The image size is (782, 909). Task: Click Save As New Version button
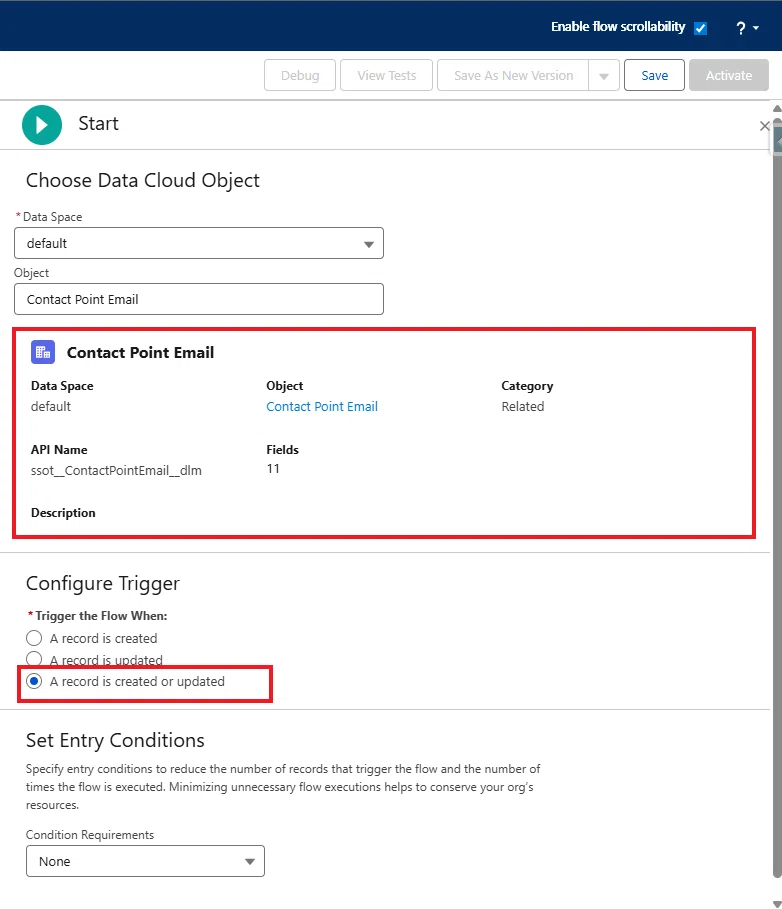click(x=513, y=75)
